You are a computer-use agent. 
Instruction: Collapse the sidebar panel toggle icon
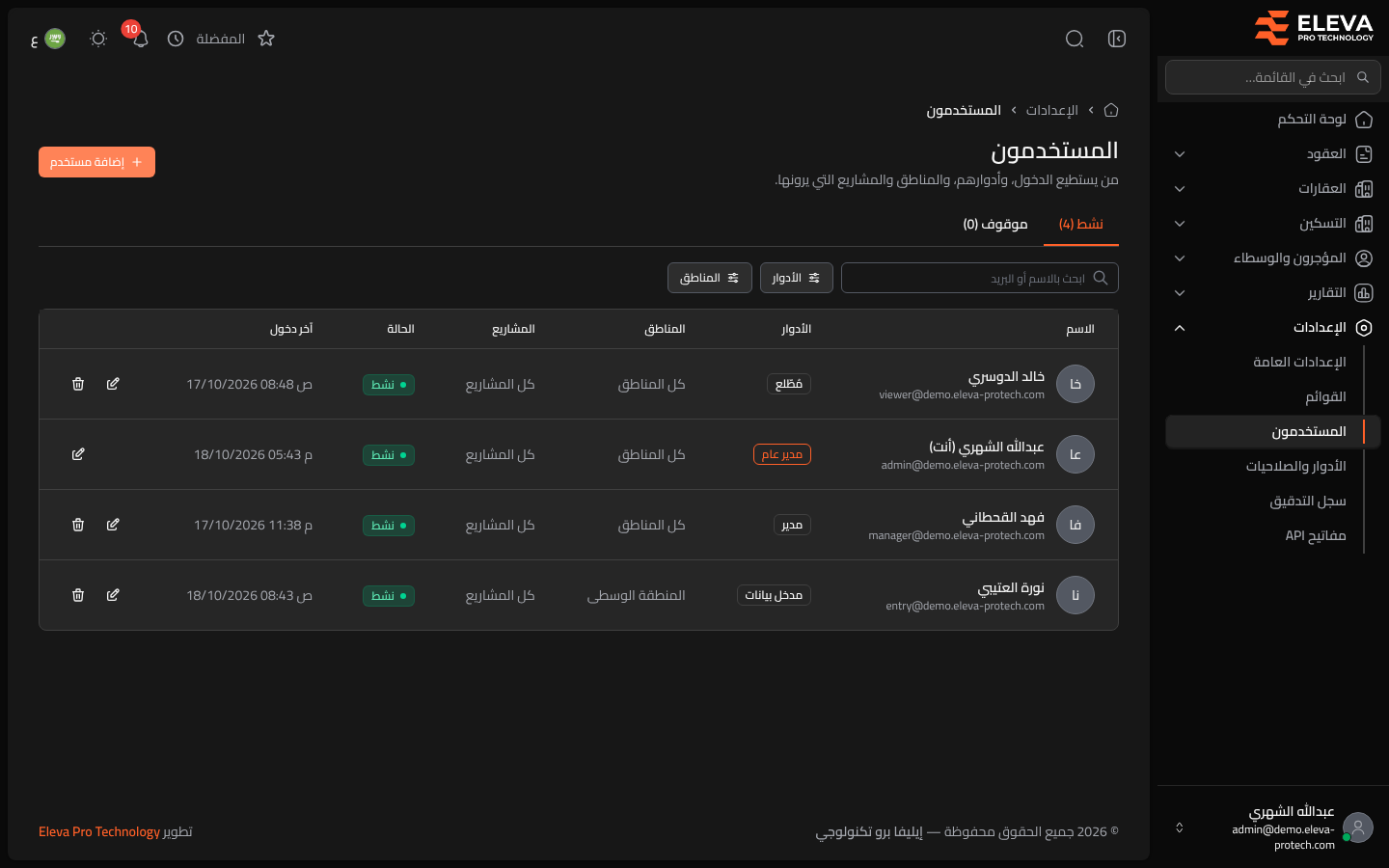[x=1117, y=39]
